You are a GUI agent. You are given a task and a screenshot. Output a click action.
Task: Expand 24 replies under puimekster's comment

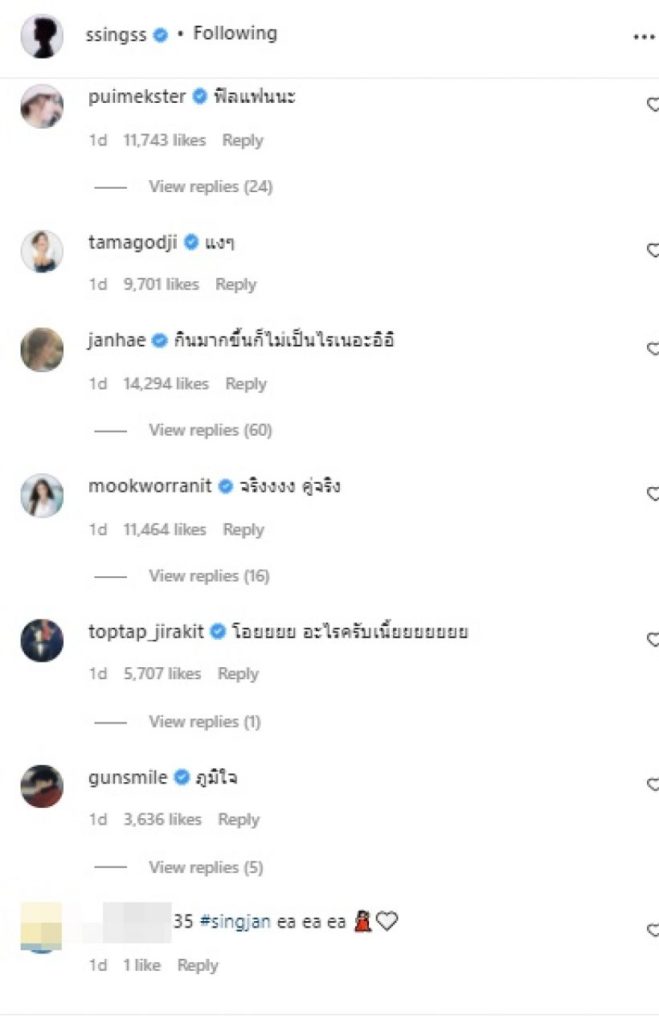point(210,187)
